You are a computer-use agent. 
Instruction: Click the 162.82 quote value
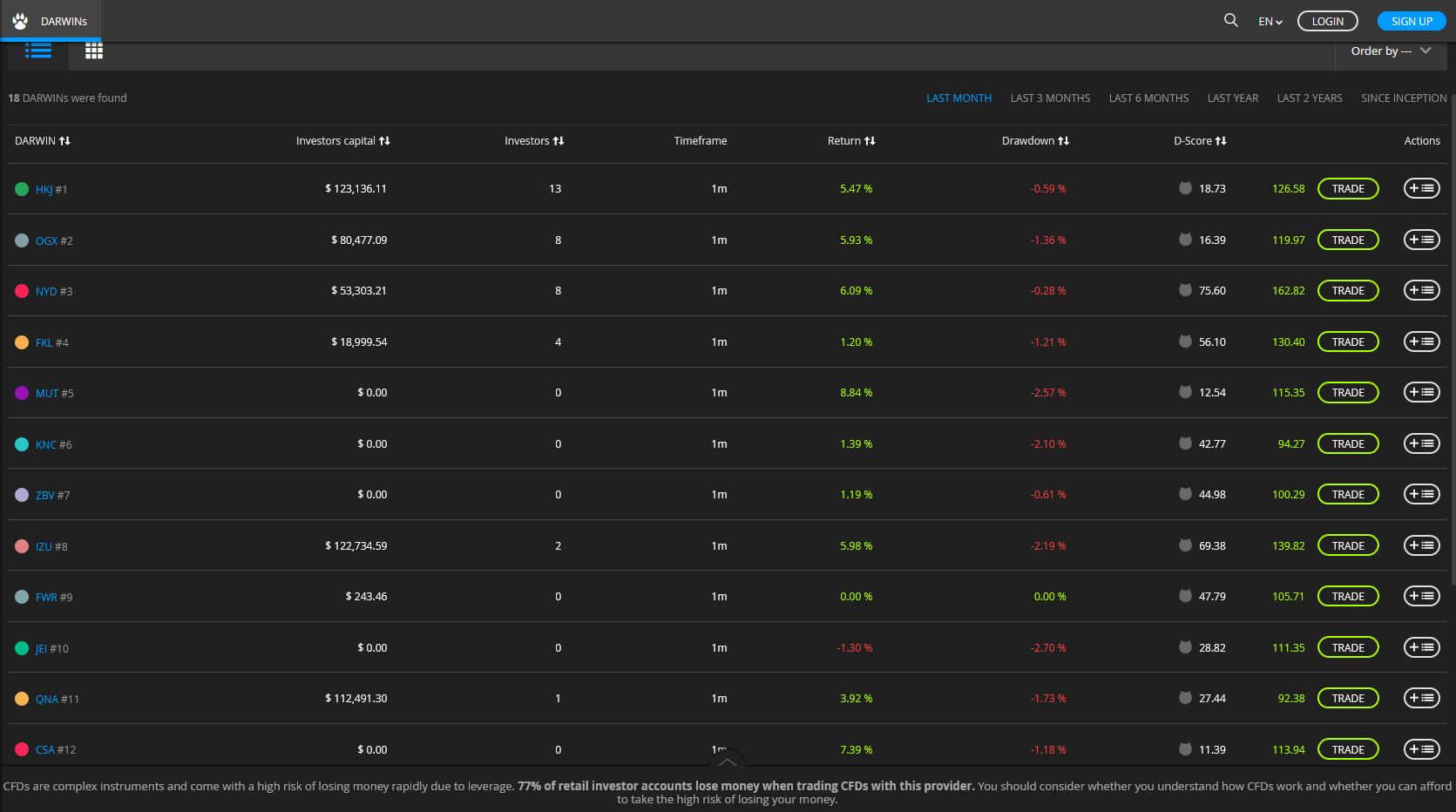tap(1289, 290)
